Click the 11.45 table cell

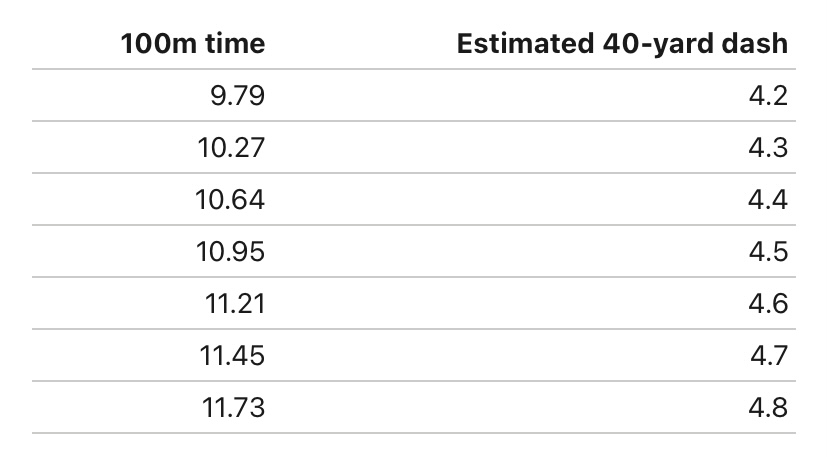(x=233, y=356)
